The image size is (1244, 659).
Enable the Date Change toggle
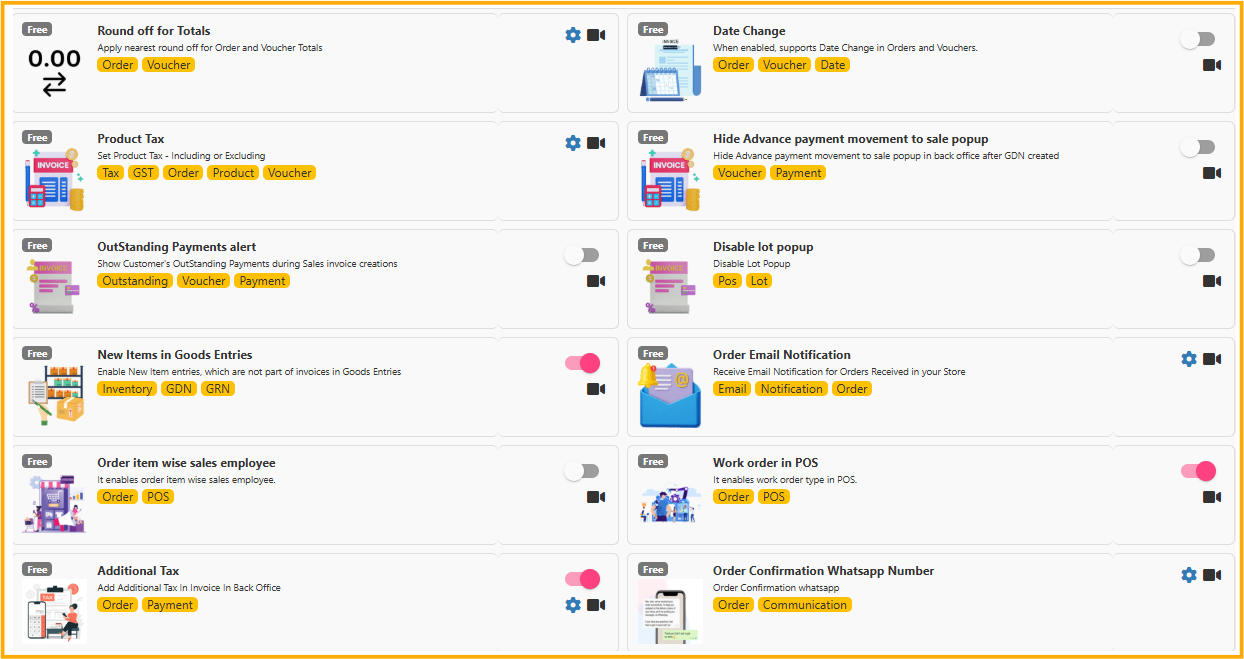[1197, 39]
